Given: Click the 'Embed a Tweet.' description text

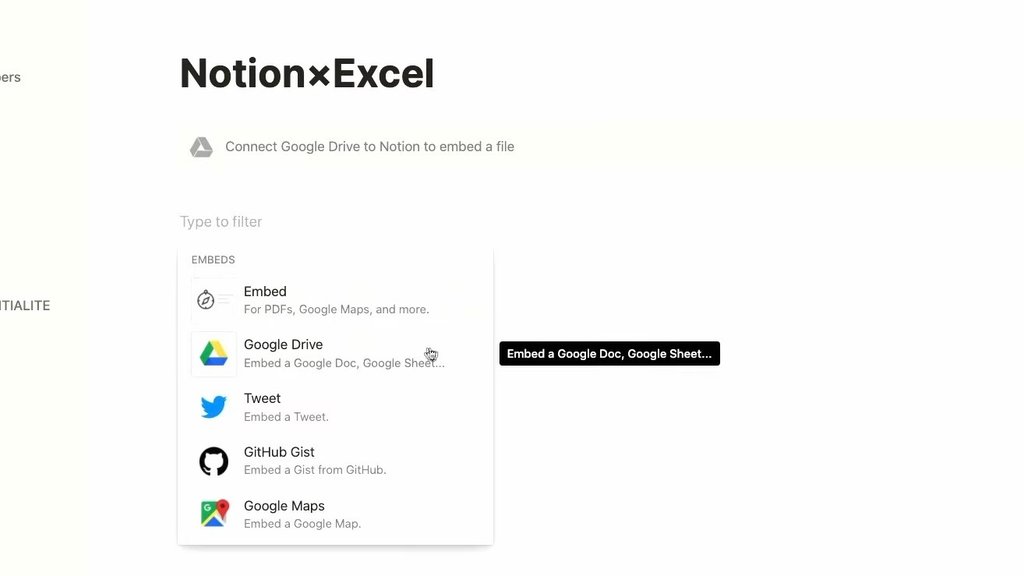Looking at the screenshot, I should [x=286, y=417].
